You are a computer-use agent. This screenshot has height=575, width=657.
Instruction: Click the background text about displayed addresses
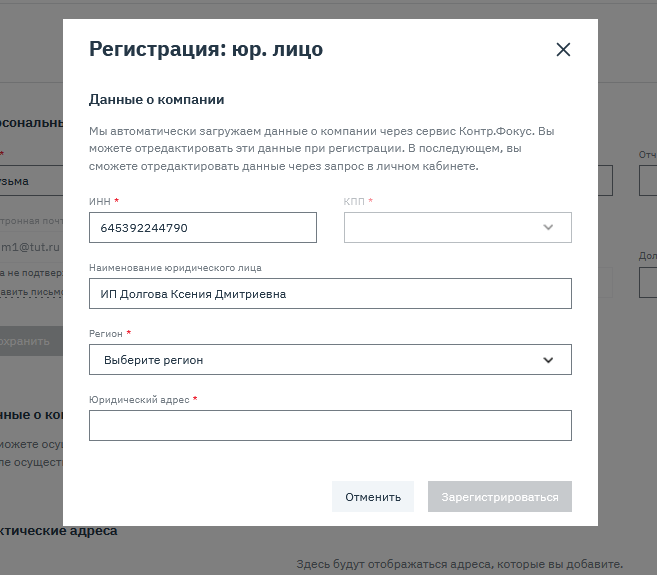[460, 564]
